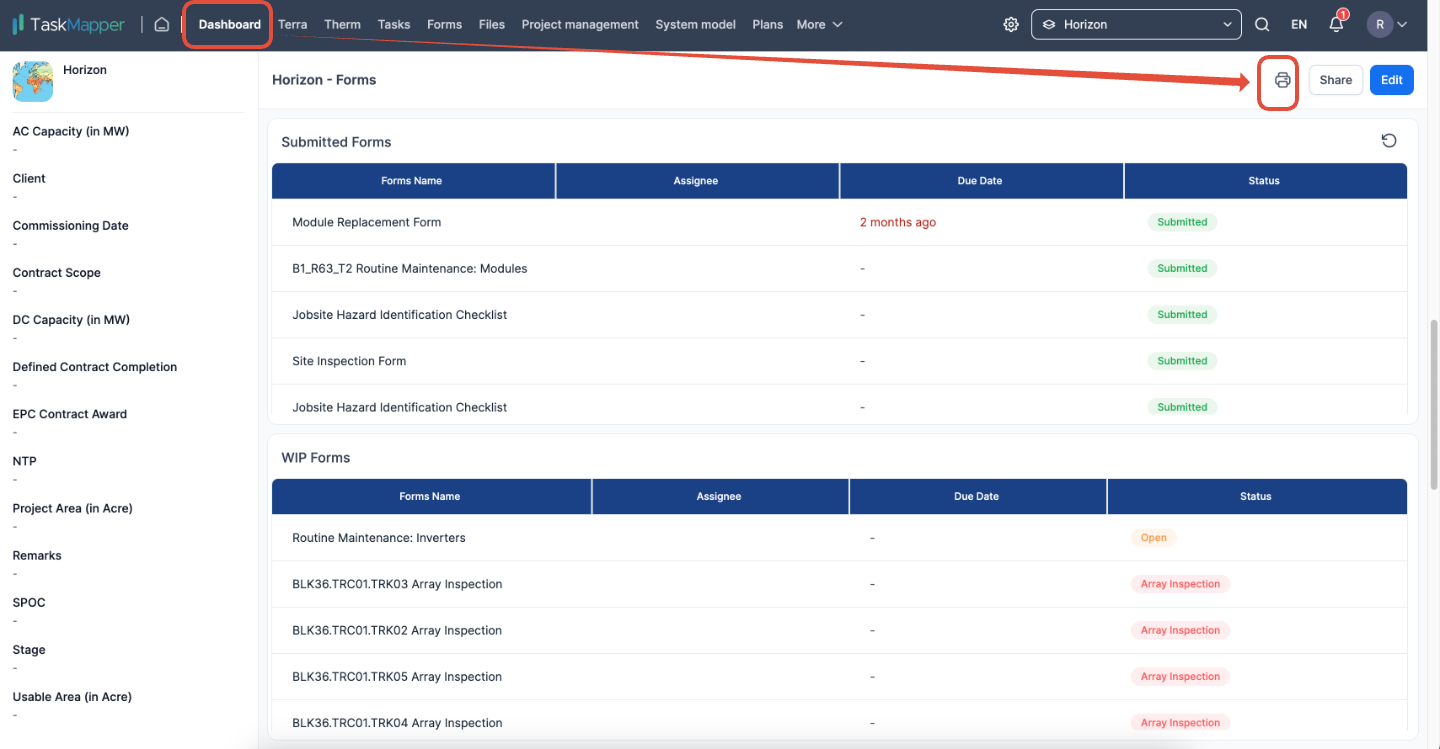The height and width of the screenshot is (749, 1440).
Task: Open Routine Maintenance: Inverters row
Action: [839, 538]
